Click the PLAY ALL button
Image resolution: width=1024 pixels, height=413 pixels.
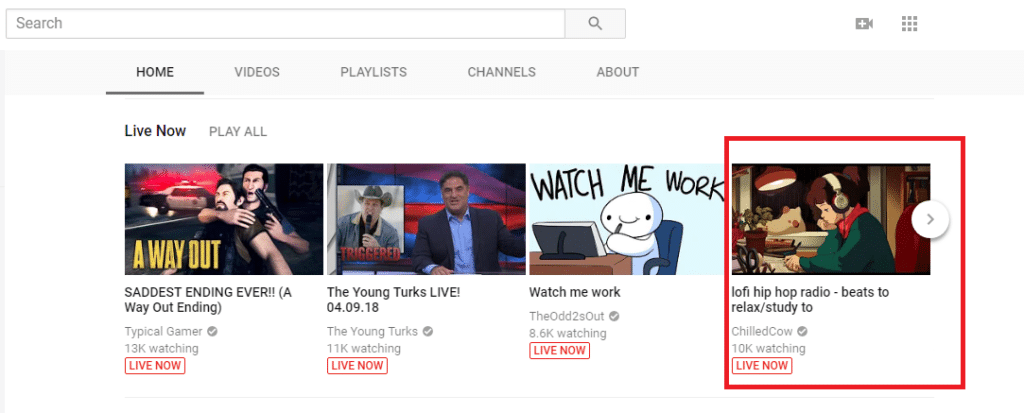pos(238,131)
